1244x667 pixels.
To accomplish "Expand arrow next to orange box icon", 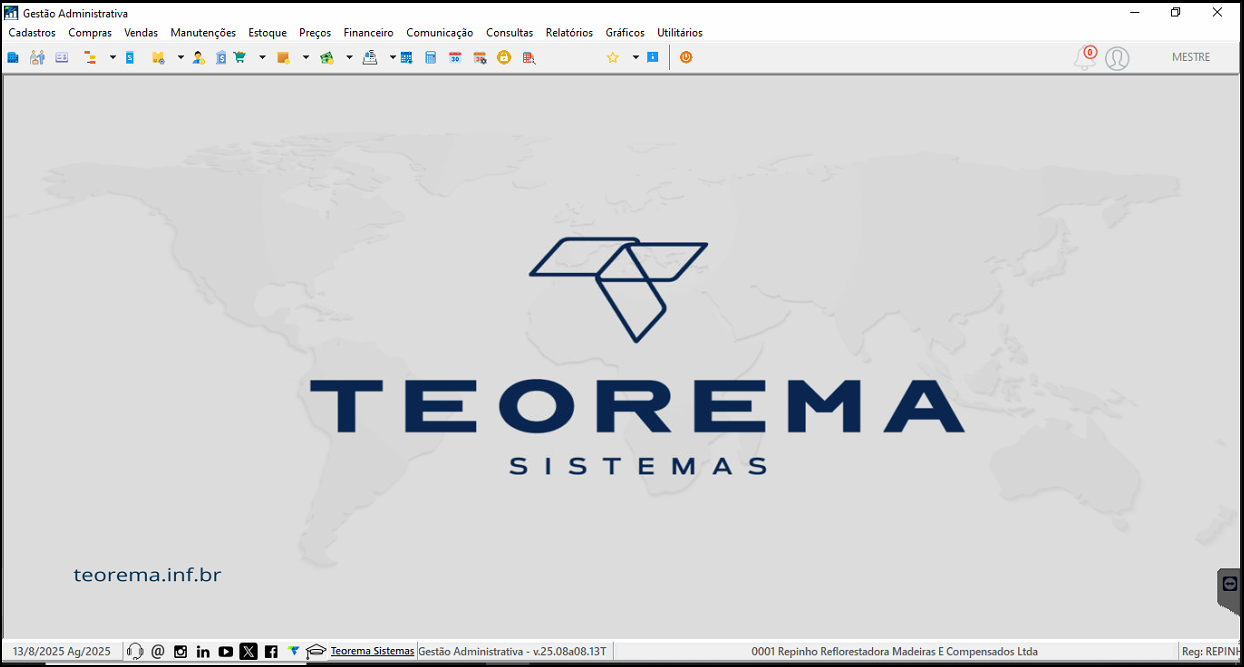I will click(306, 58).
